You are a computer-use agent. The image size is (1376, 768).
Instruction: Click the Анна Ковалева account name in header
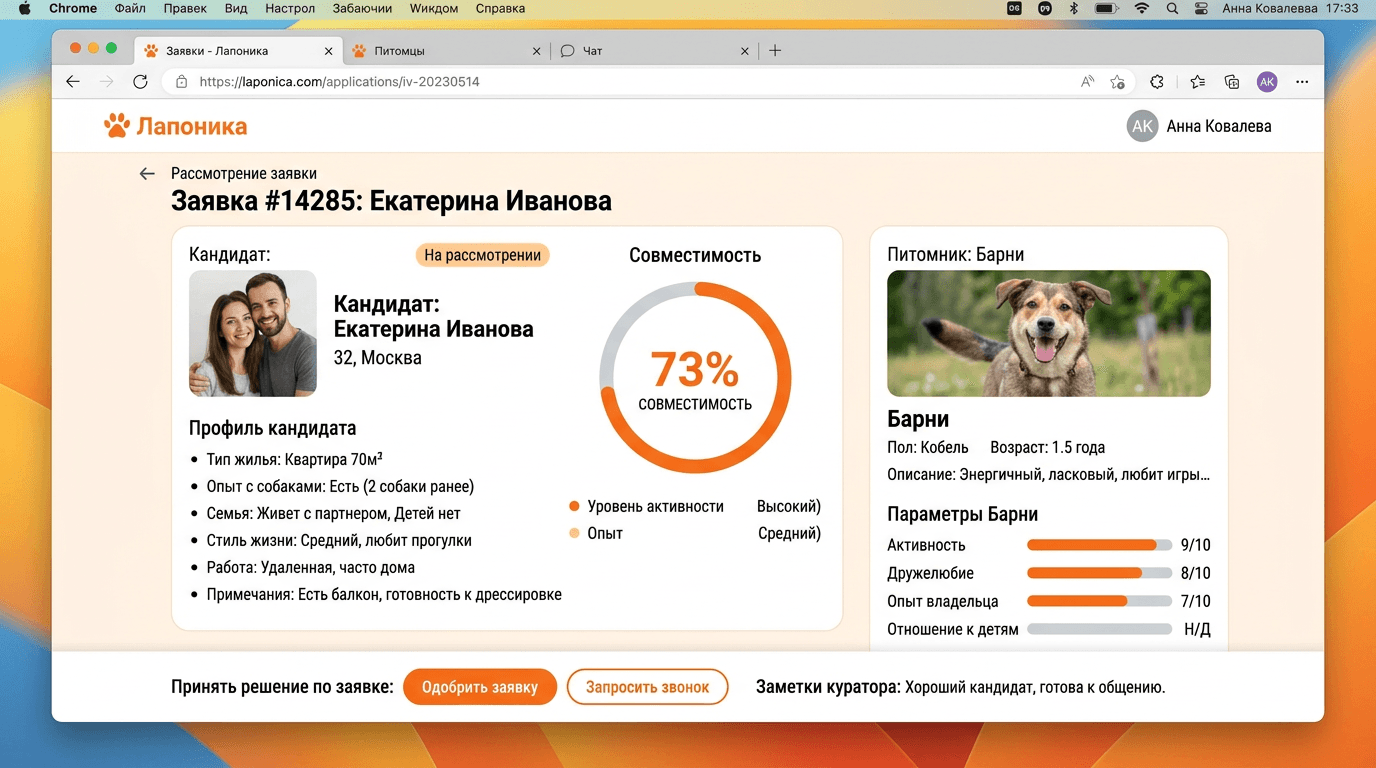[x=1219, y=126]
